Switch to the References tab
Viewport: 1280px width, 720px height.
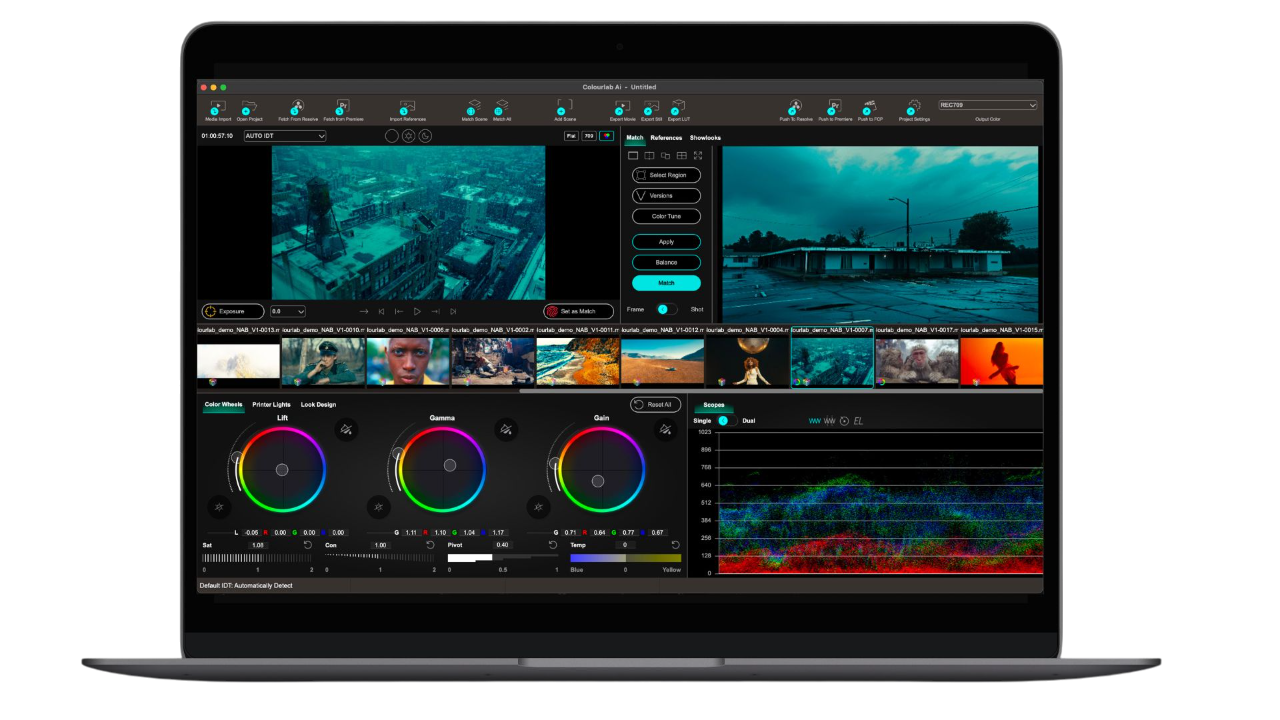[x=666, y=138]
